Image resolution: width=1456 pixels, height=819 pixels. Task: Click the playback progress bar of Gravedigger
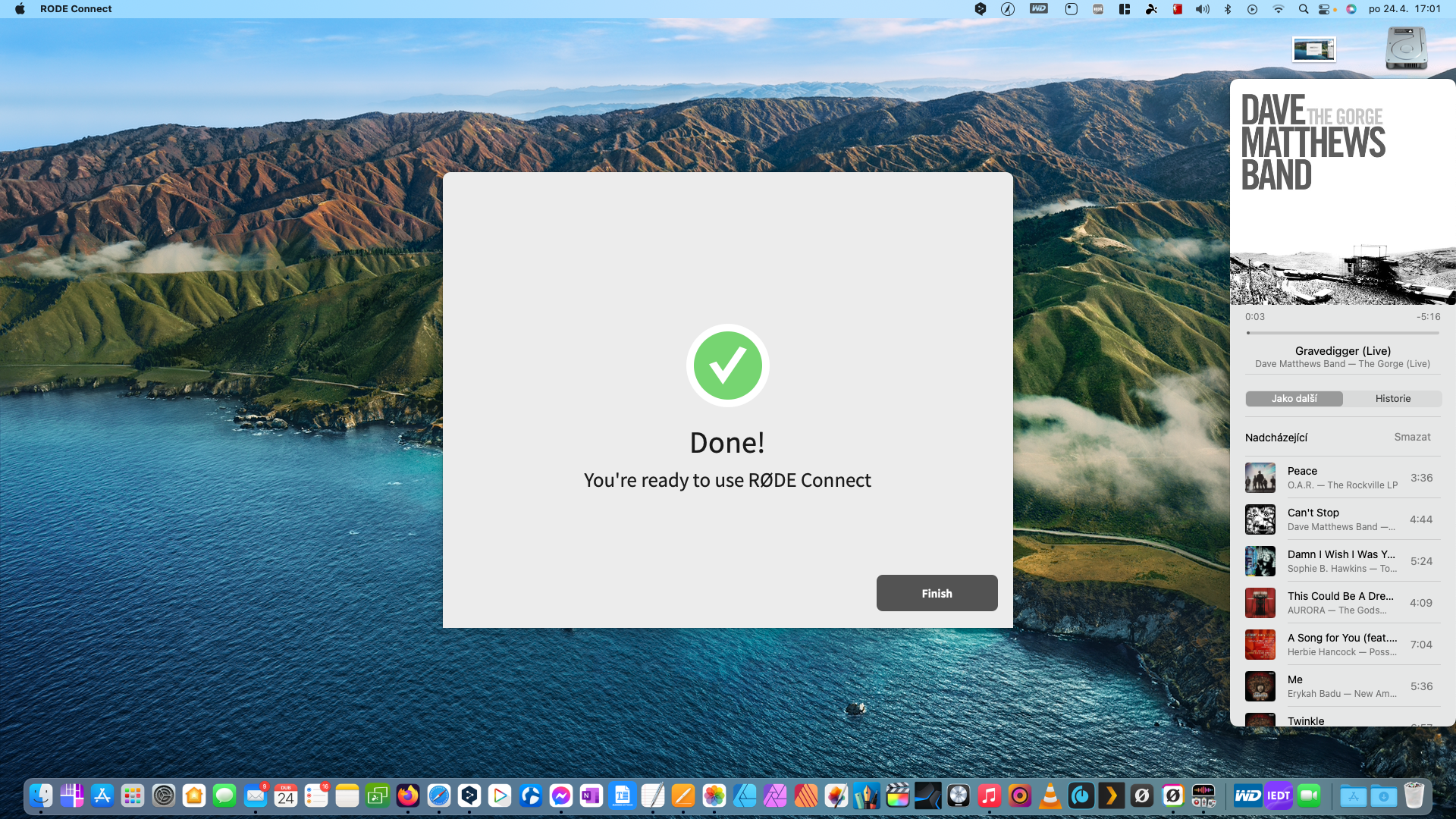pyautogui.click(x=1342, y=333)
